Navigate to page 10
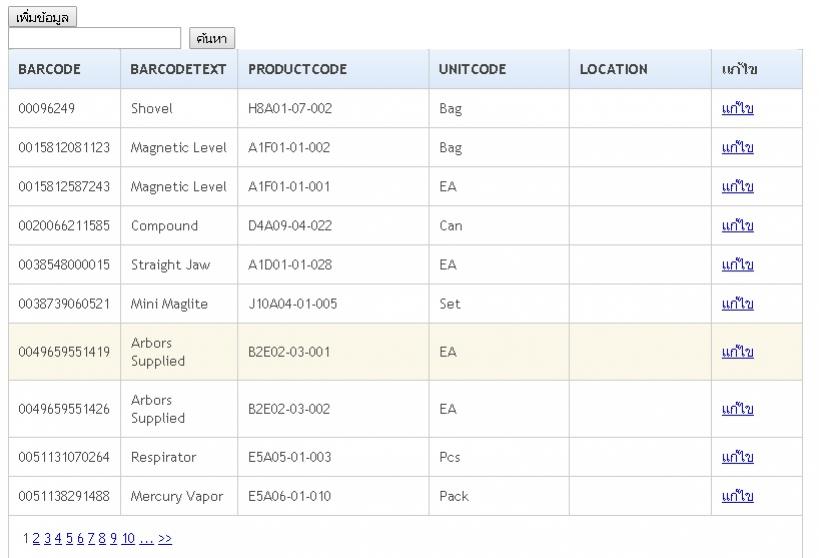 (128, 539)
